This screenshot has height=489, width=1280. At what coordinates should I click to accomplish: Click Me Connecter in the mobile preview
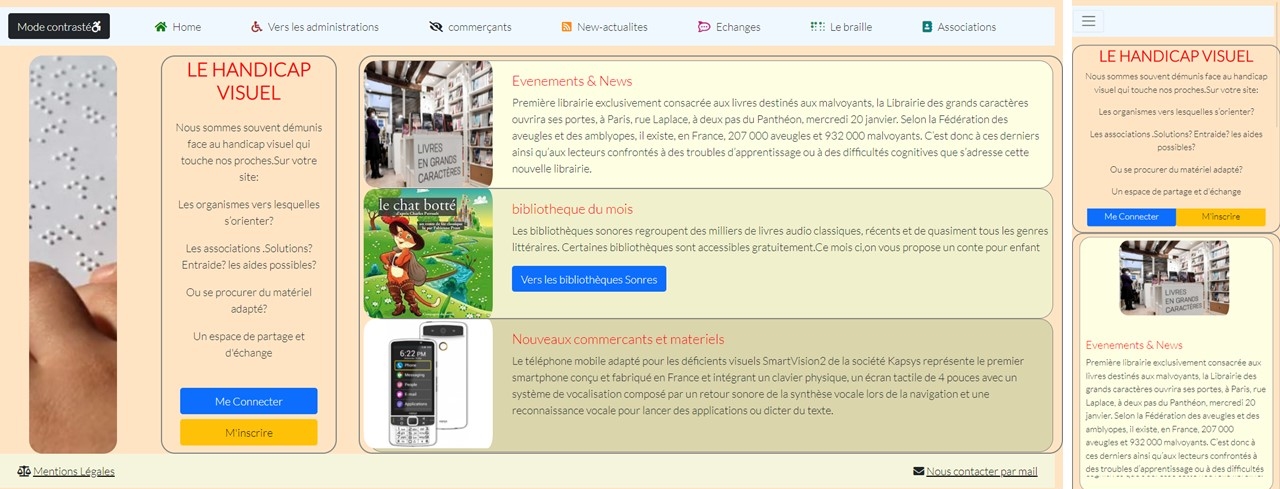(x=1131, y=217)
